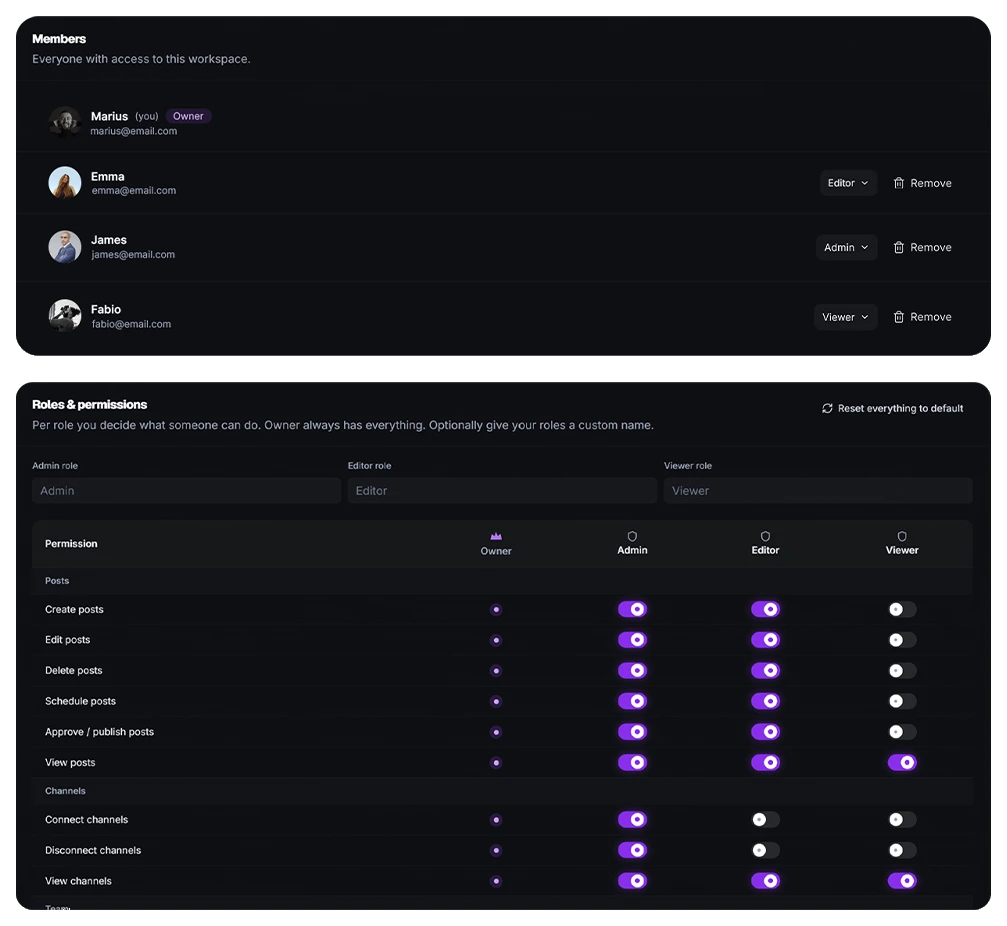Toggle View posts for Admin
The image size is (1007, 926).
(632, 762)
